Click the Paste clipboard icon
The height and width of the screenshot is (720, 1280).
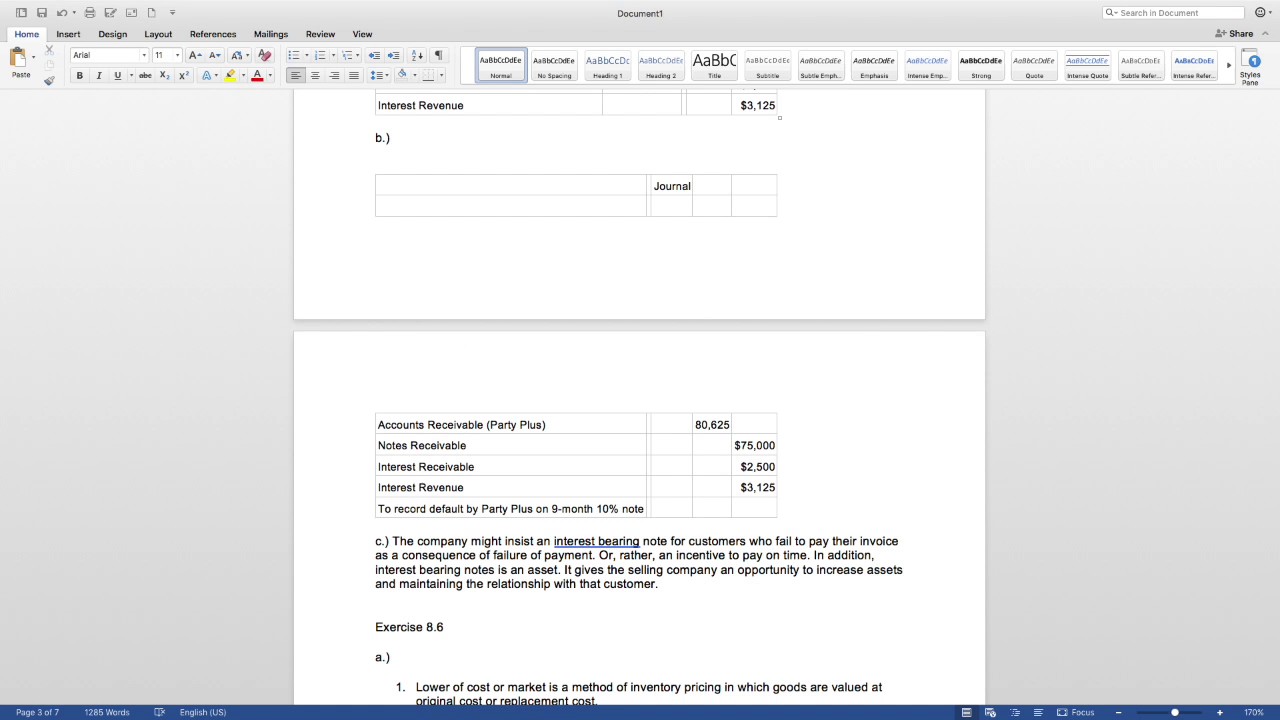click(19, 58)
